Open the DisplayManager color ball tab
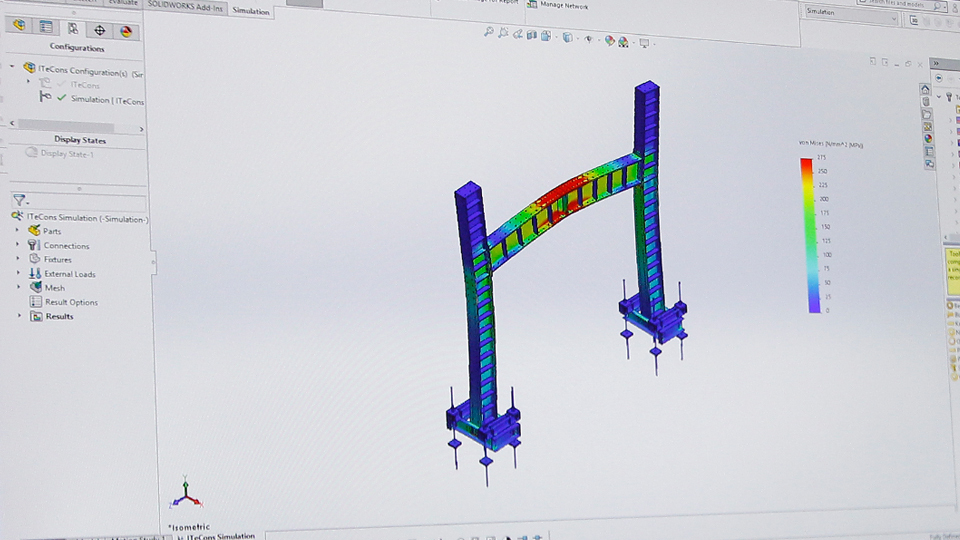960x540 pixels. 126,30
